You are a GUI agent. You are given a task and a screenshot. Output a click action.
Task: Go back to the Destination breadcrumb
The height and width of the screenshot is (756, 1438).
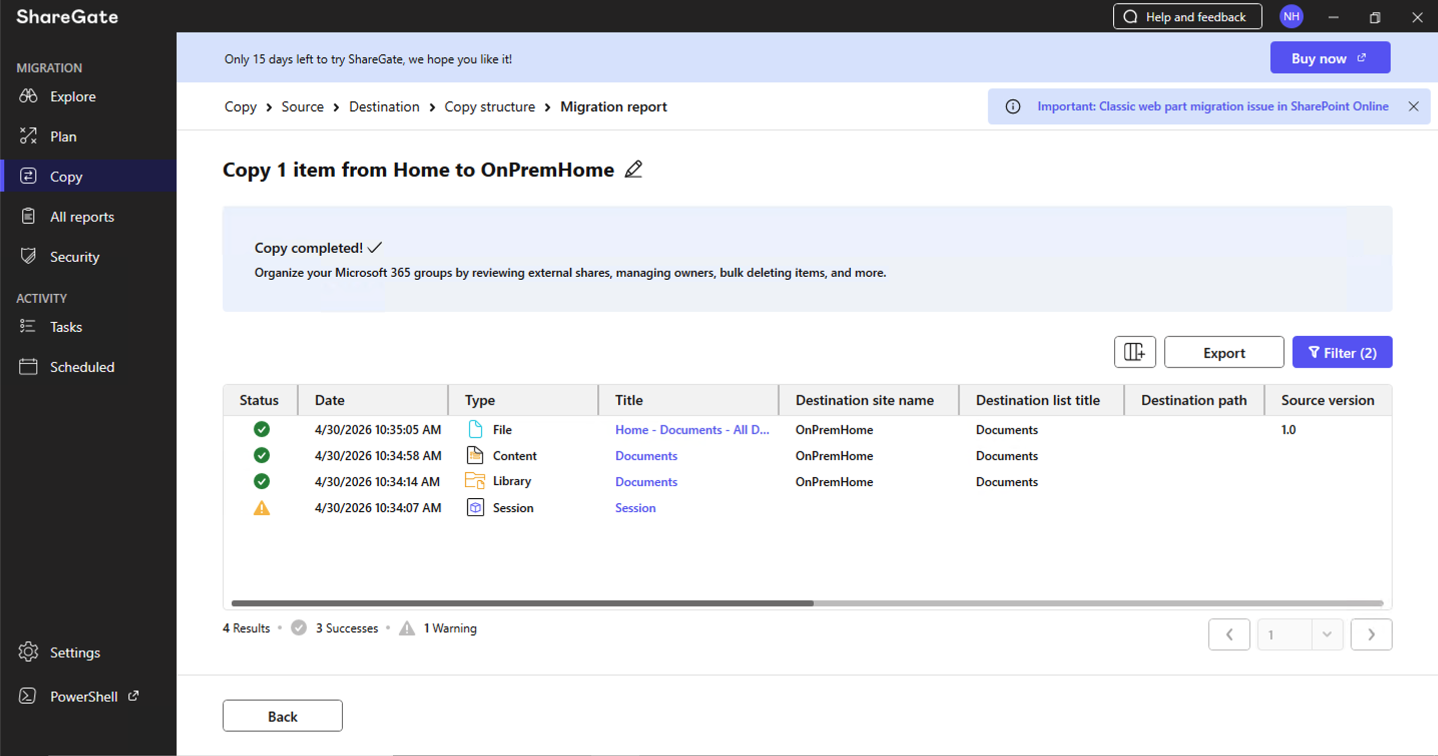coord(384,106)
